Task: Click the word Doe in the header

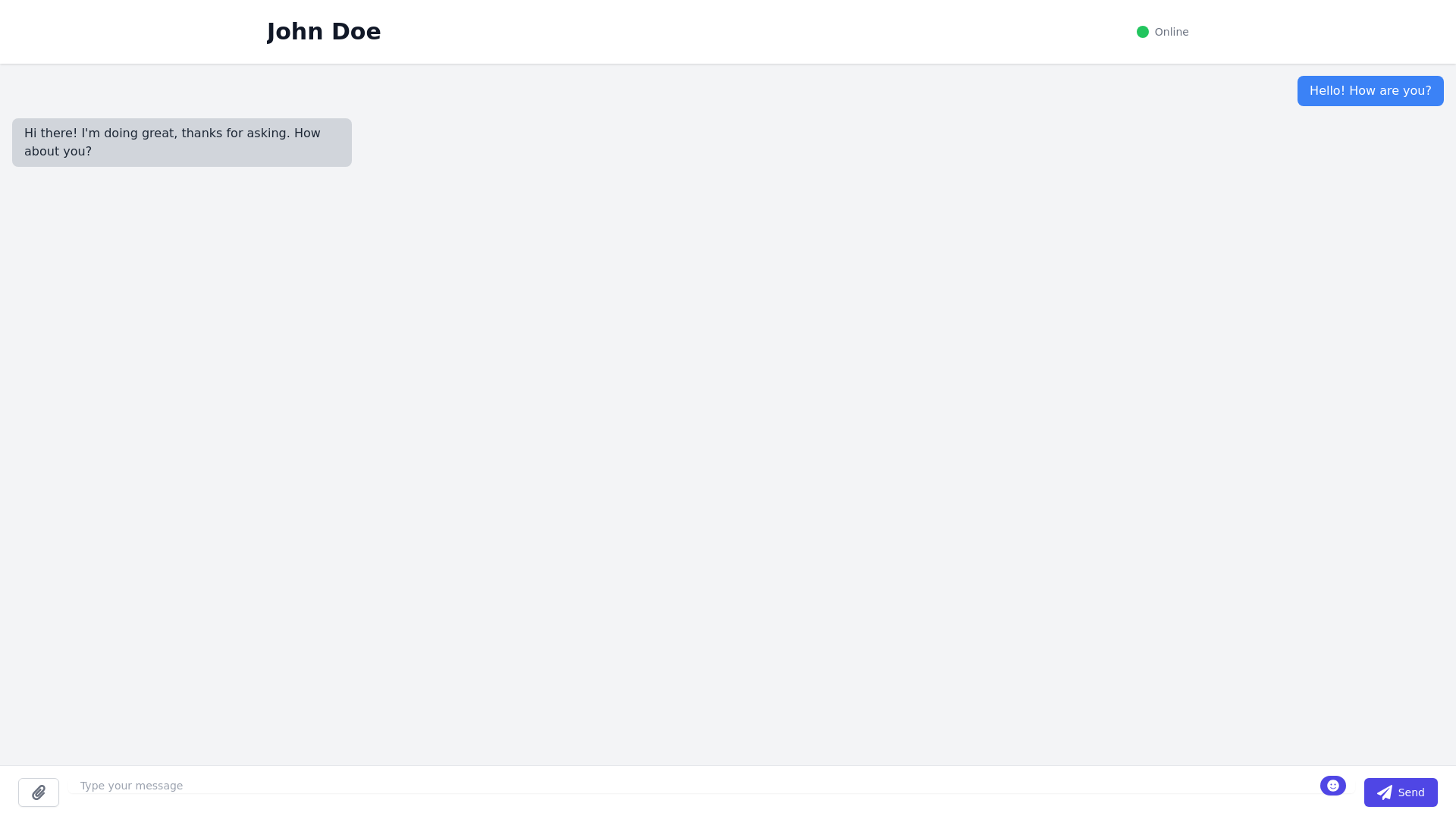Action: [x=356, y=32]
